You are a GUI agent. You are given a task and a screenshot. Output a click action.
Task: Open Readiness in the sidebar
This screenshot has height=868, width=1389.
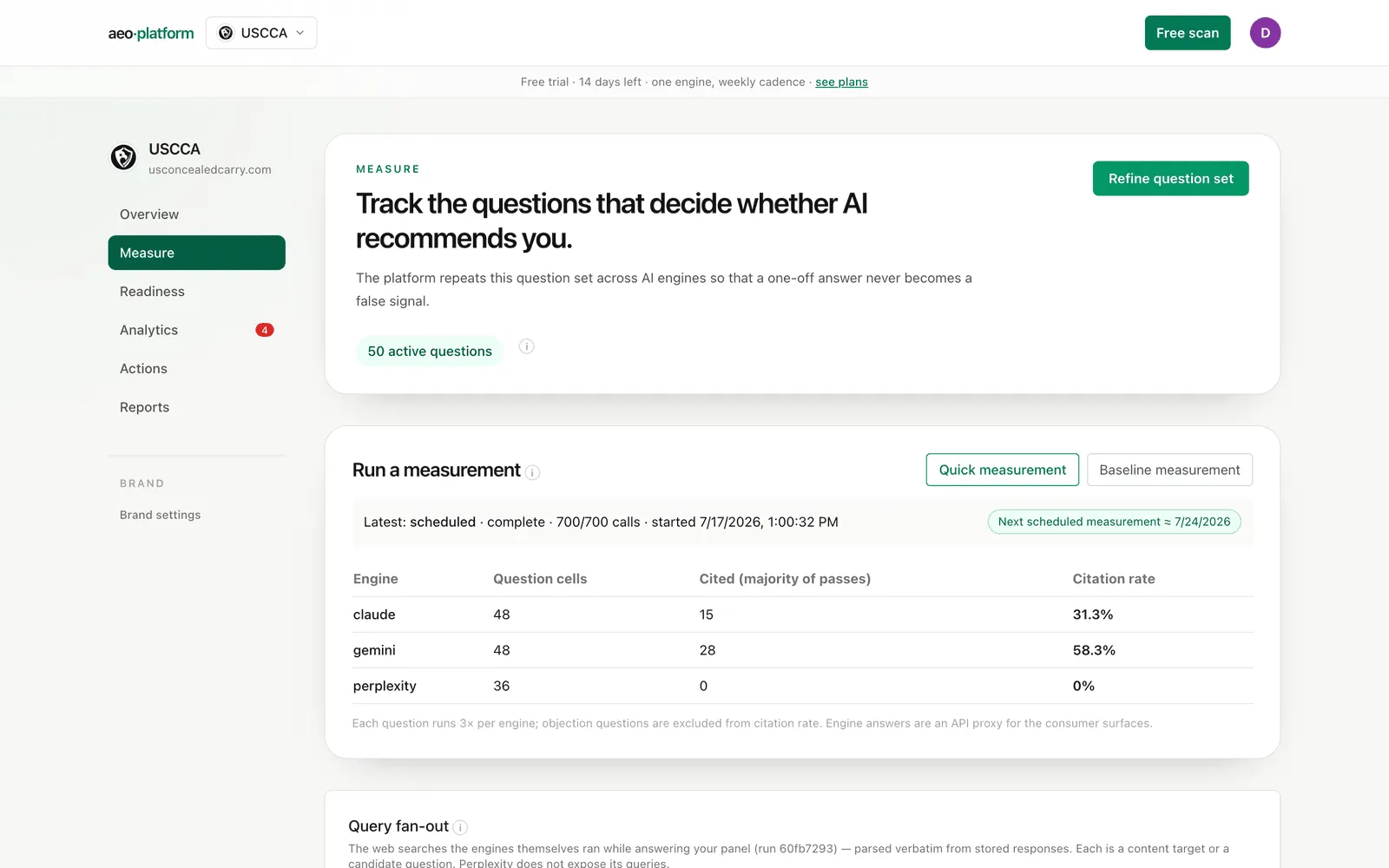point(196,292)
